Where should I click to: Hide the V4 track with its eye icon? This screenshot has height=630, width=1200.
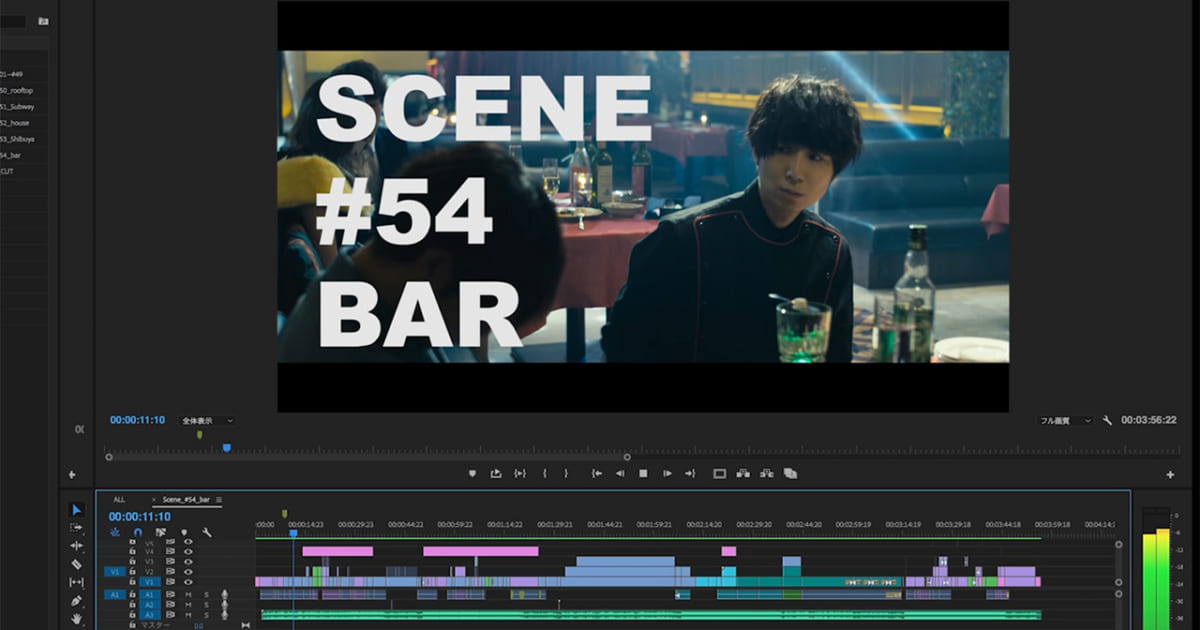pyautogui.click(x=188, y=551)
